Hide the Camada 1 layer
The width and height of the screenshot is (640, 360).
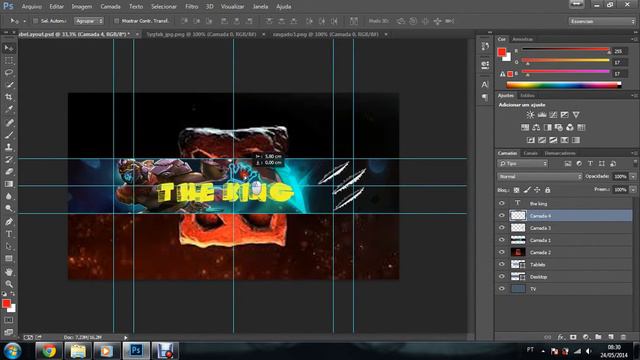tap(502, 240)
